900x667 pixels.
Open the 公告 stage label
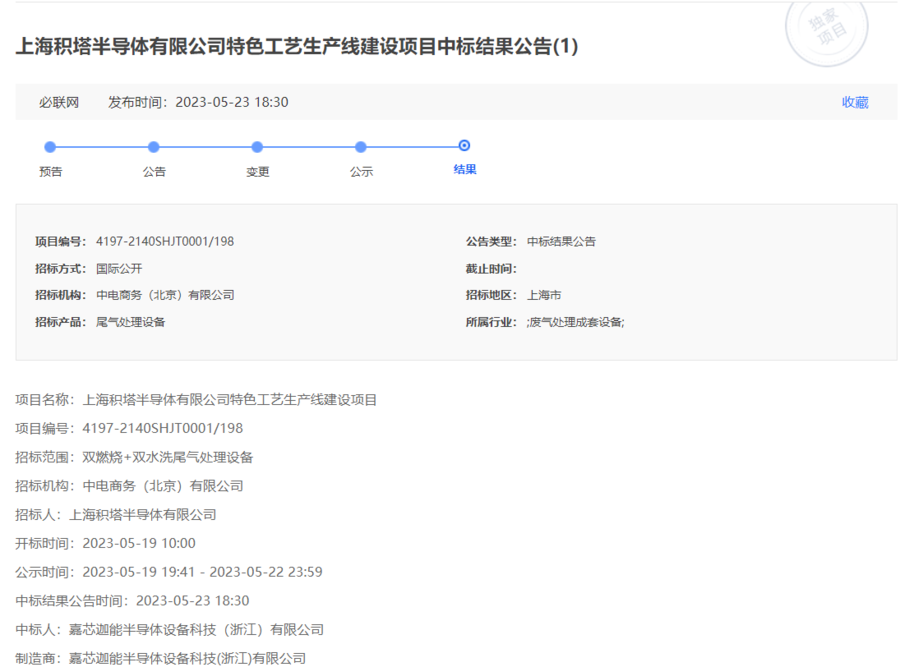point(154,172)
